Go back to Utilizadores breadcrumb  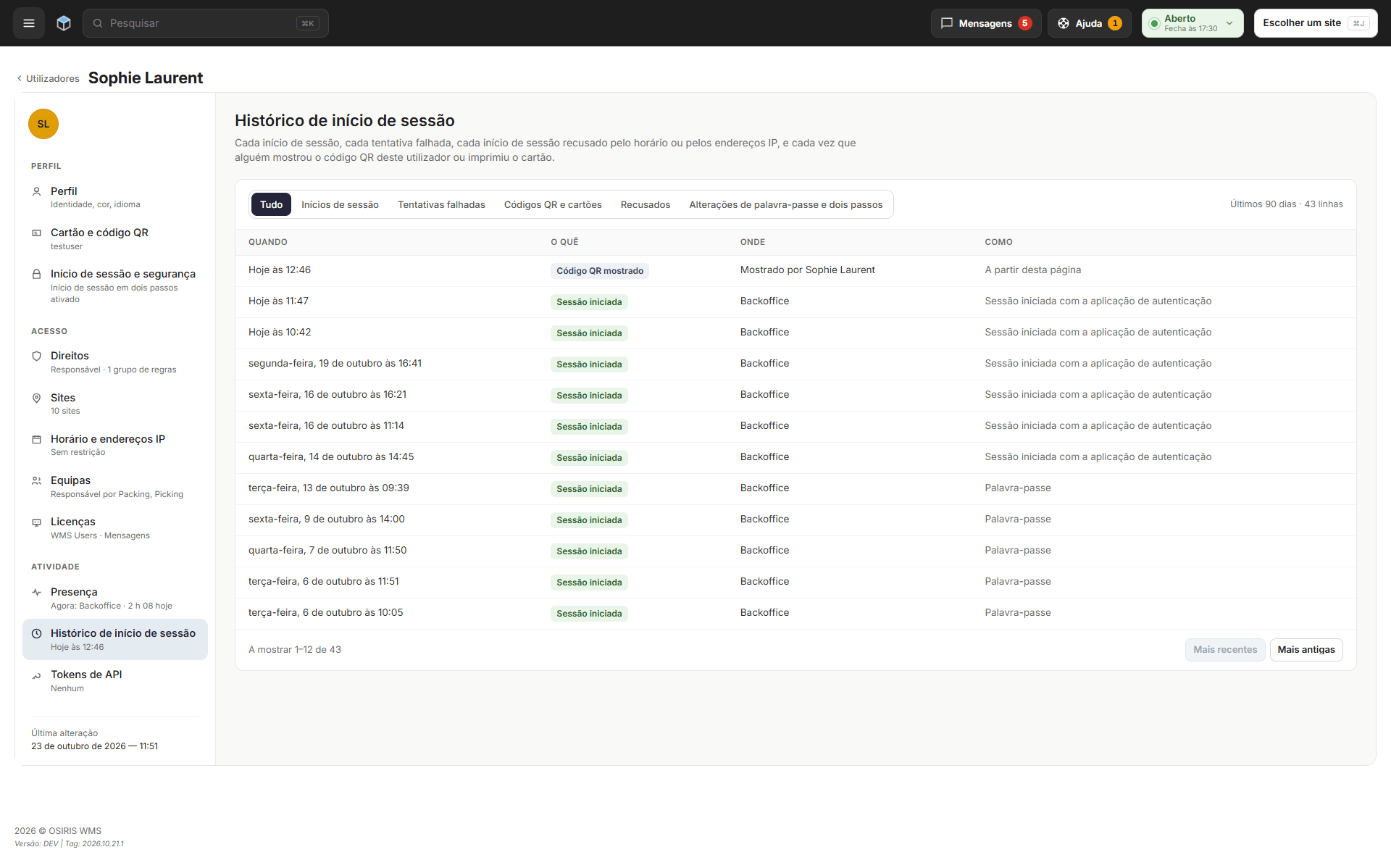(48, 78)
